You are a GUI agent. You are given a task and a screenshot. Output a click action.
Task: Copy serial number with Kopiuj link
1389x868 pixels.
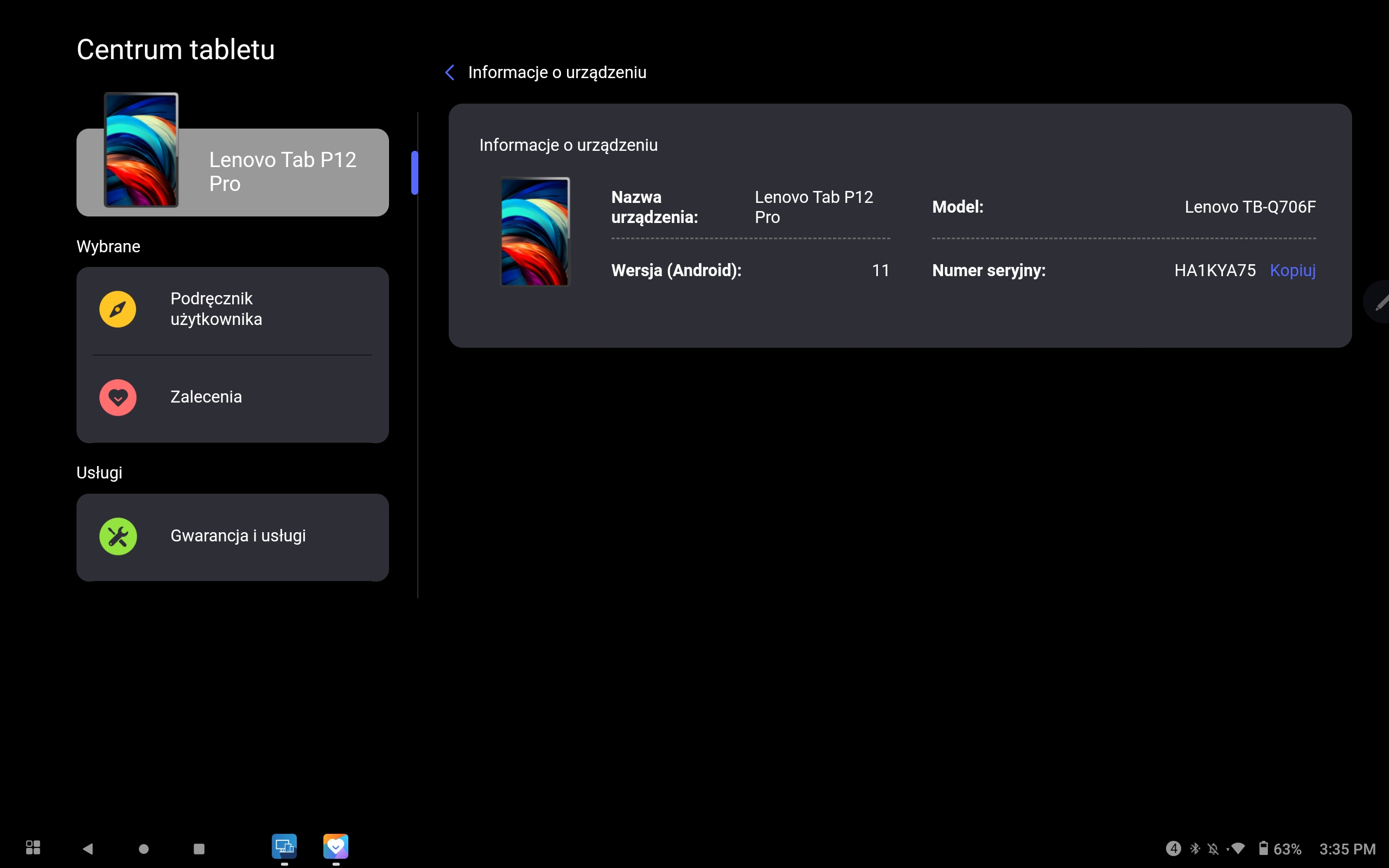1292,270
